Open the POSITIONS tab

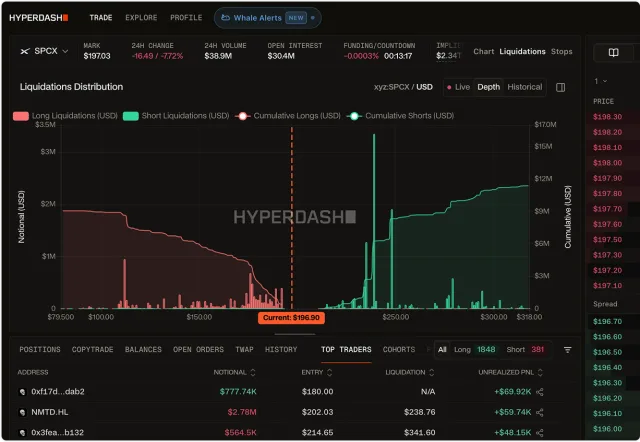pyautogui.click(x=40, y=350)
